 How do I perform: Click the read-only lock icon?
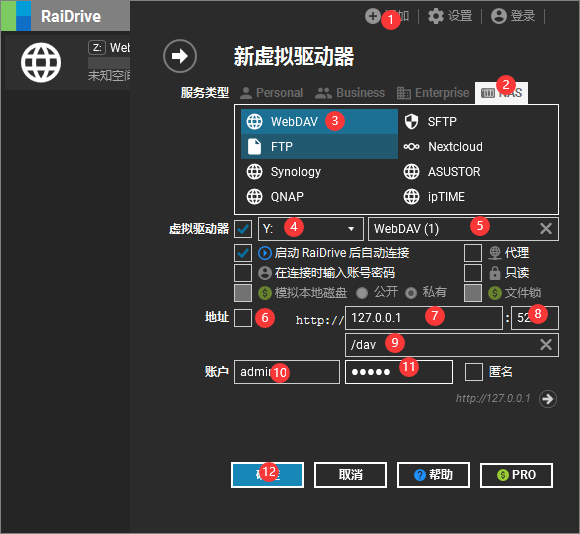(x=495, y=273)
